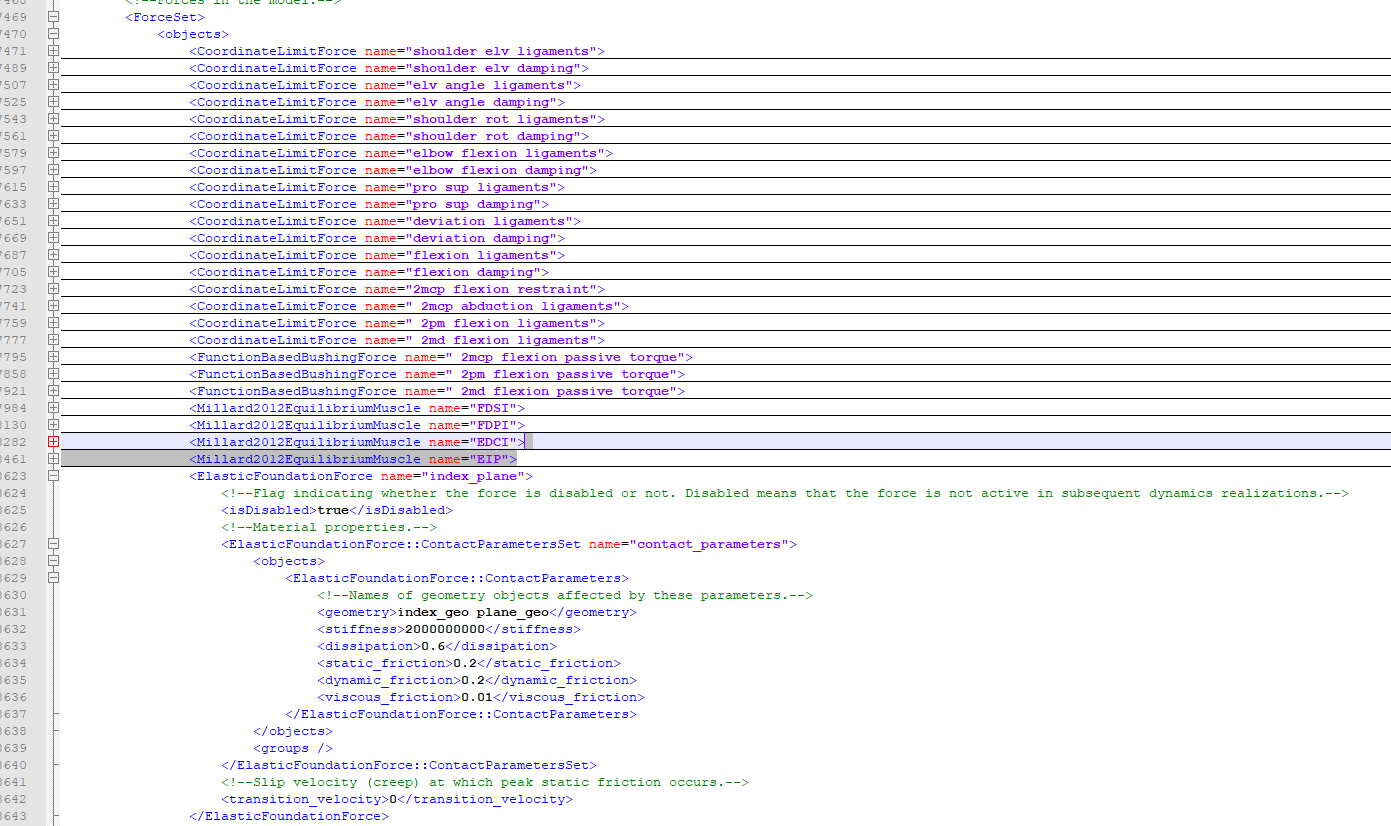Expand the "elbow flexion damping" fold marker

53,170
